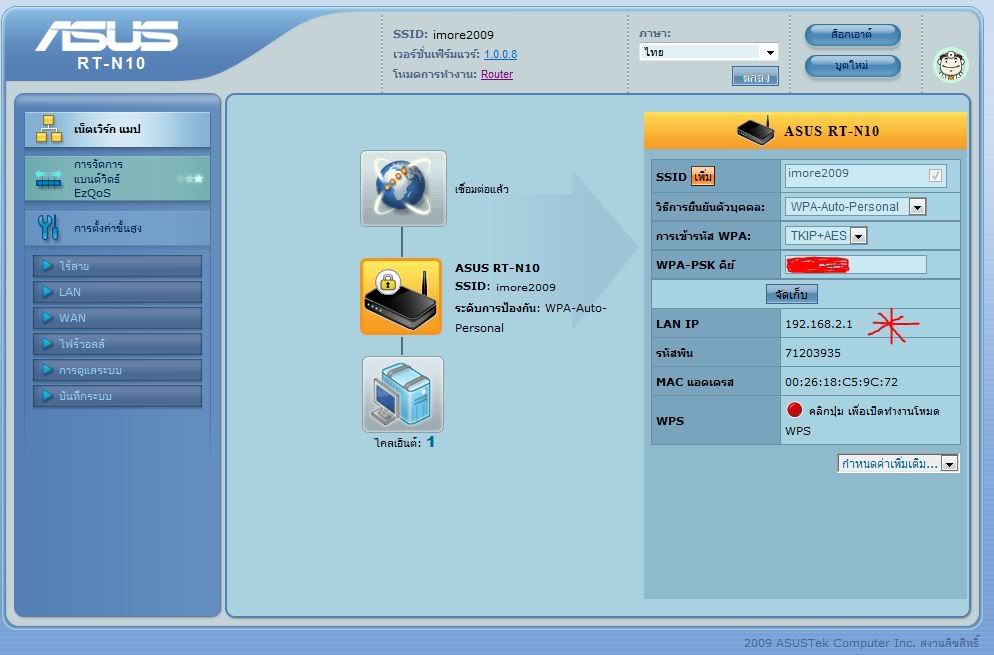Image resolution: width=994 pixels, height=655 pixels.
Task: Click inside the WPA-PSK key field
Action: [x=855, y=265]
